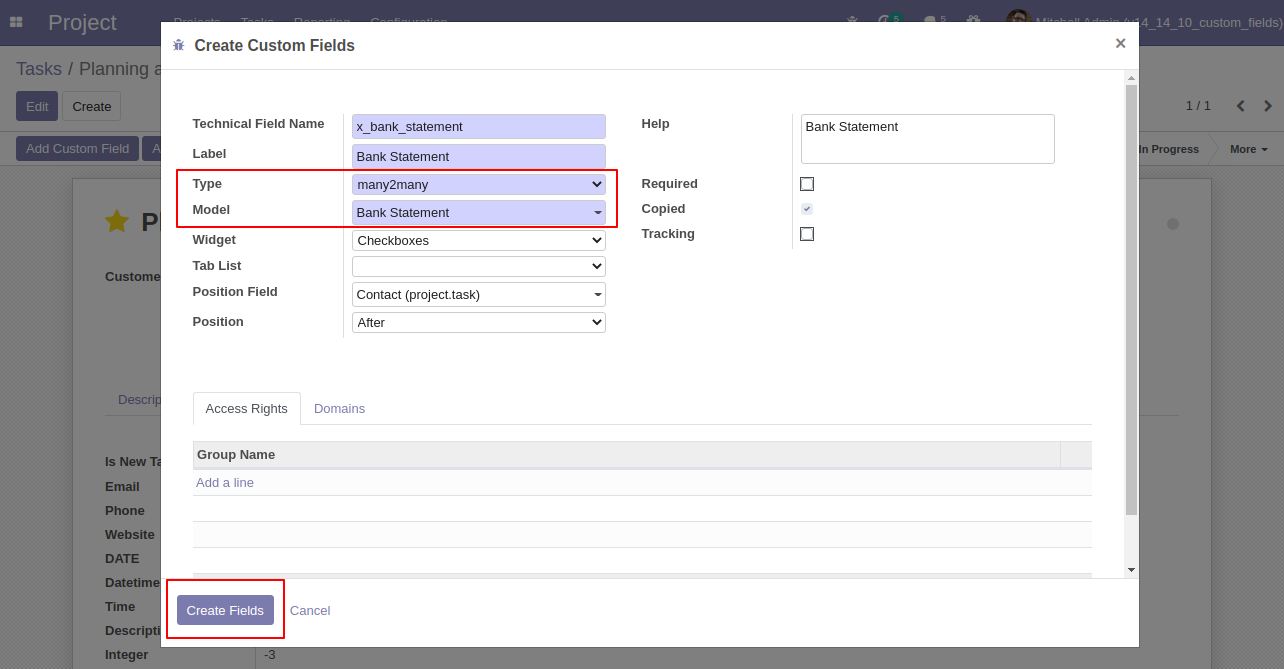Close the Create Custom Fields dialog
The height and width of the screenshot is (669, 1284).
pyautogui.click(x=1120, y=43)
